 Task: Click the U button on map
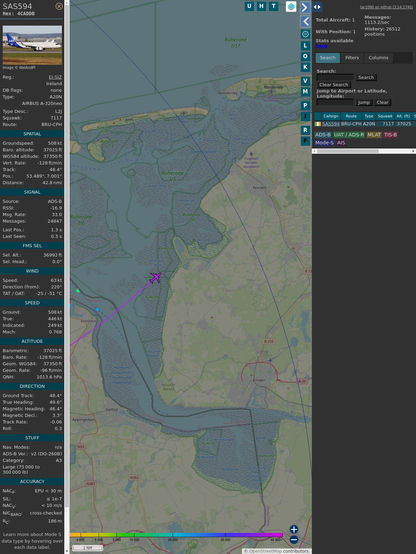249,6
